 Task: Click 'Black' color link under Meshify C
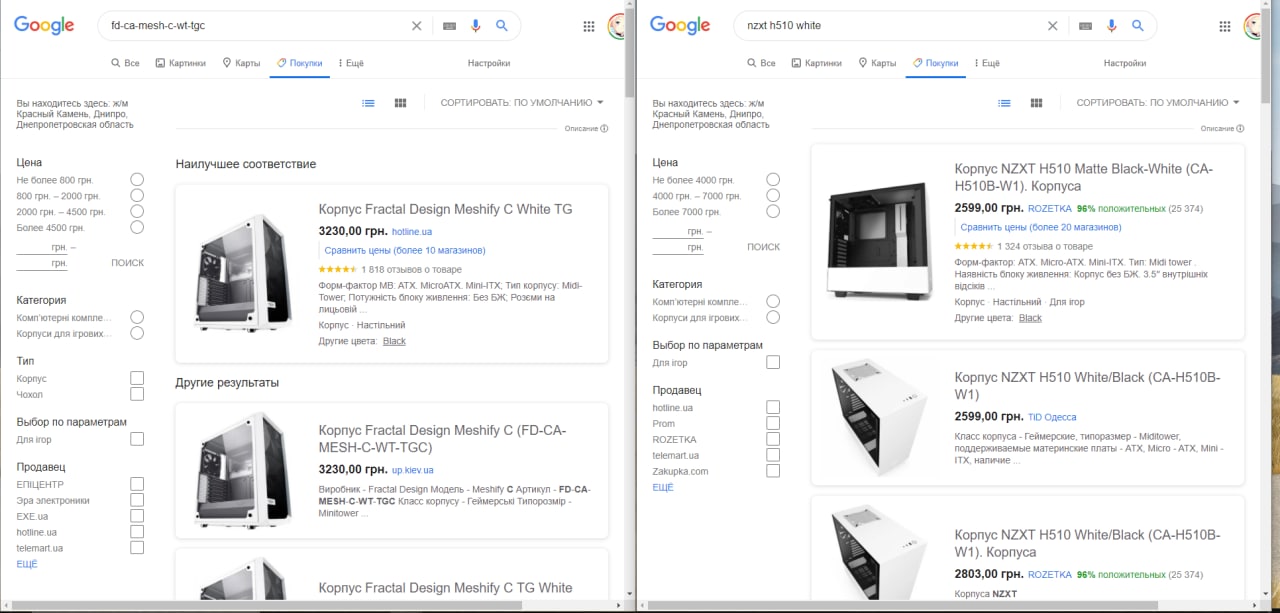click(x=394, y=341)
